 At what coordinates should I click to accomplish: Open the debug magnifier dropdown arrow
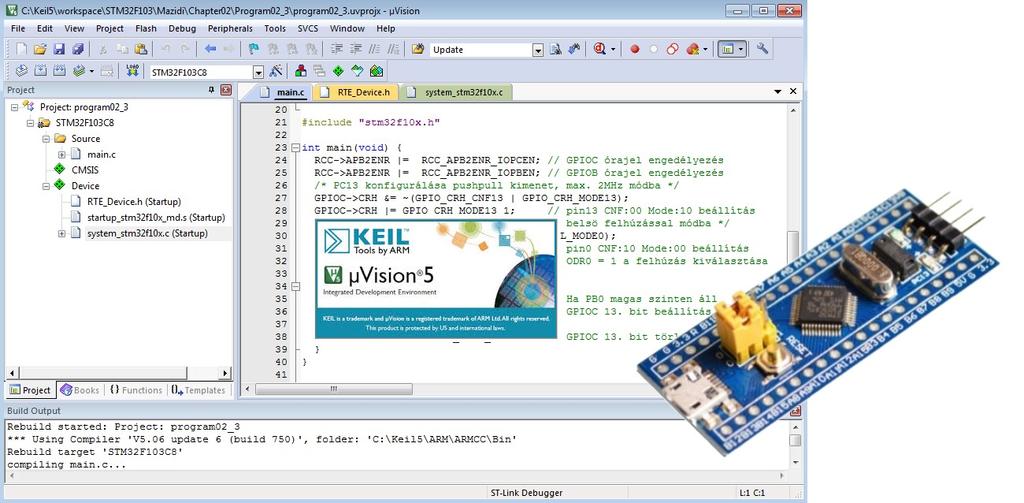click(613, 50)
